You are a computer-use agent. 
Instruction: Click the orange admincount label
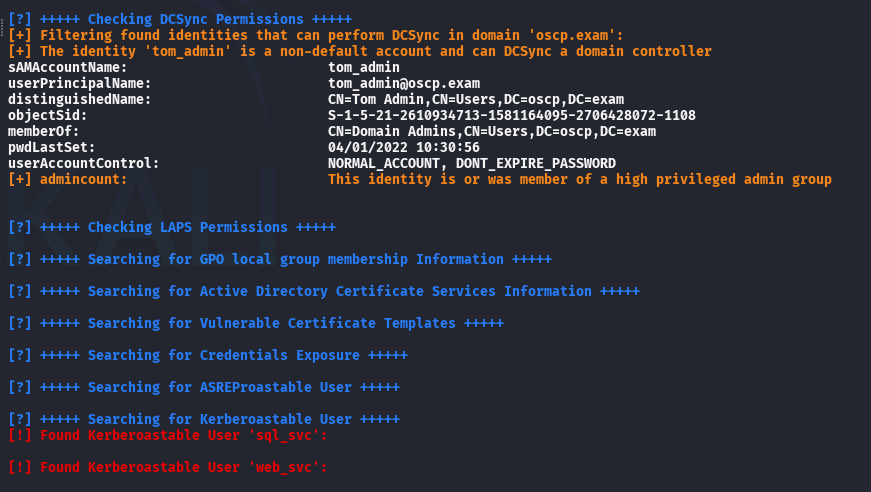[67, 179]
